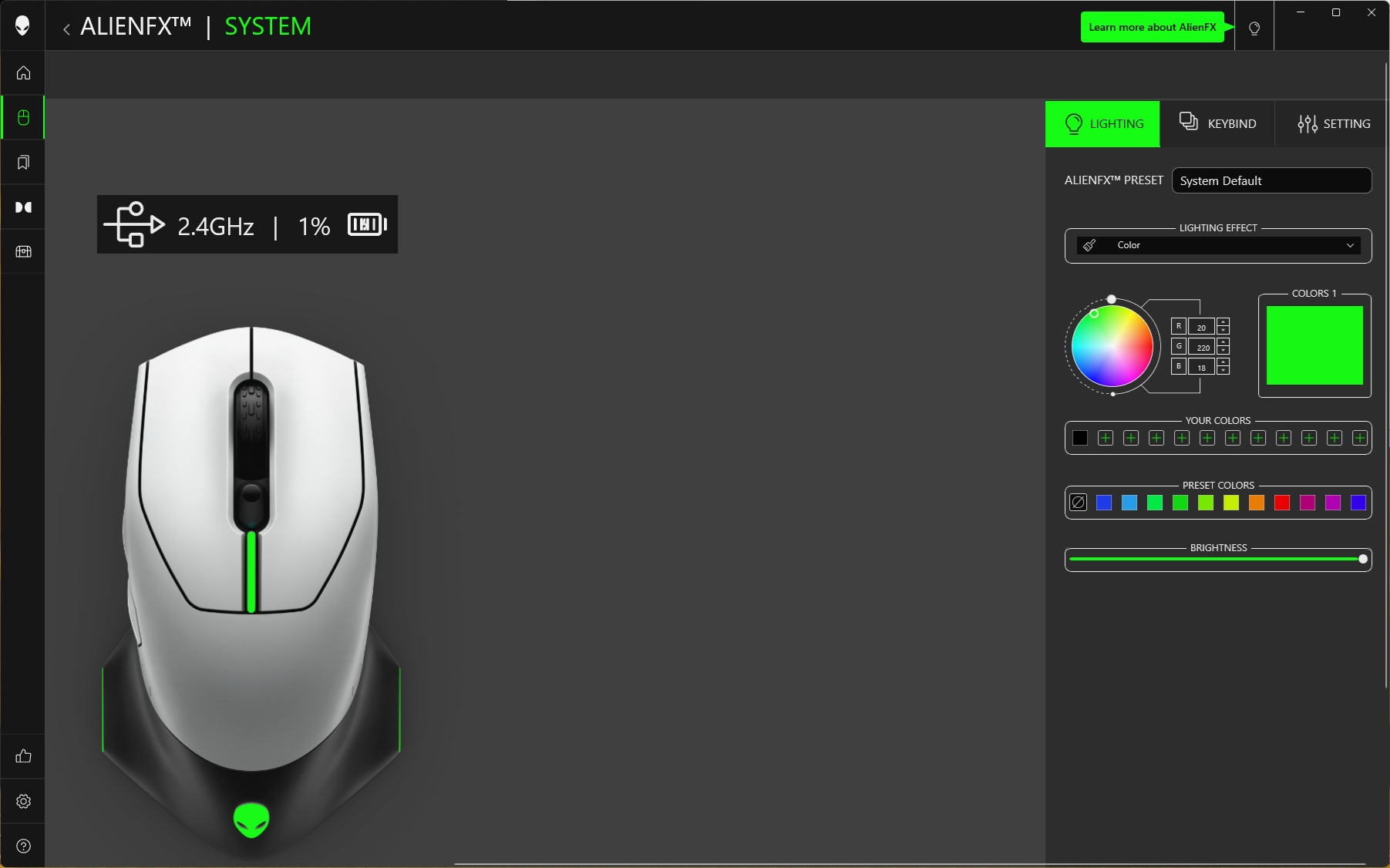Increase the G value with up arrow

tap(1223, 341)
